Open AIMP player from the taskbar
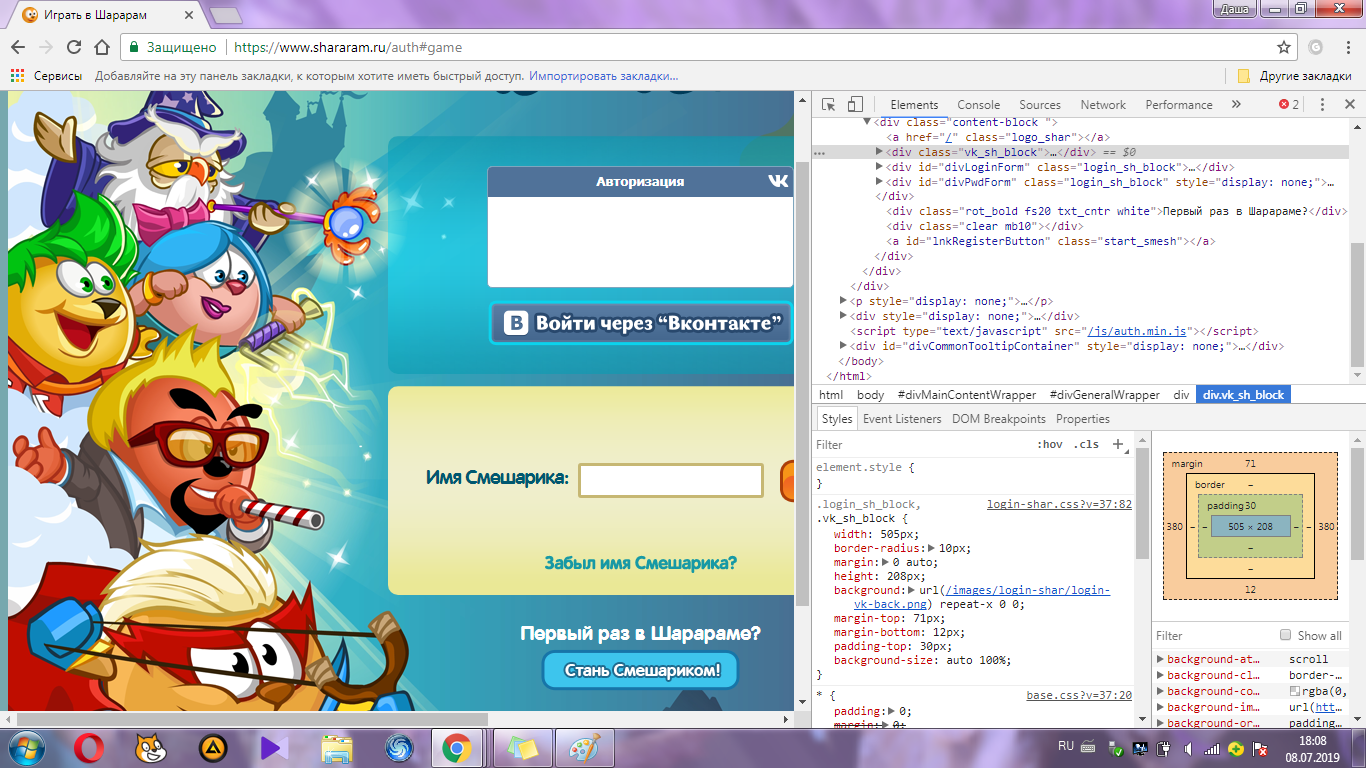The image size is (1366, 768). pos(211,747)
